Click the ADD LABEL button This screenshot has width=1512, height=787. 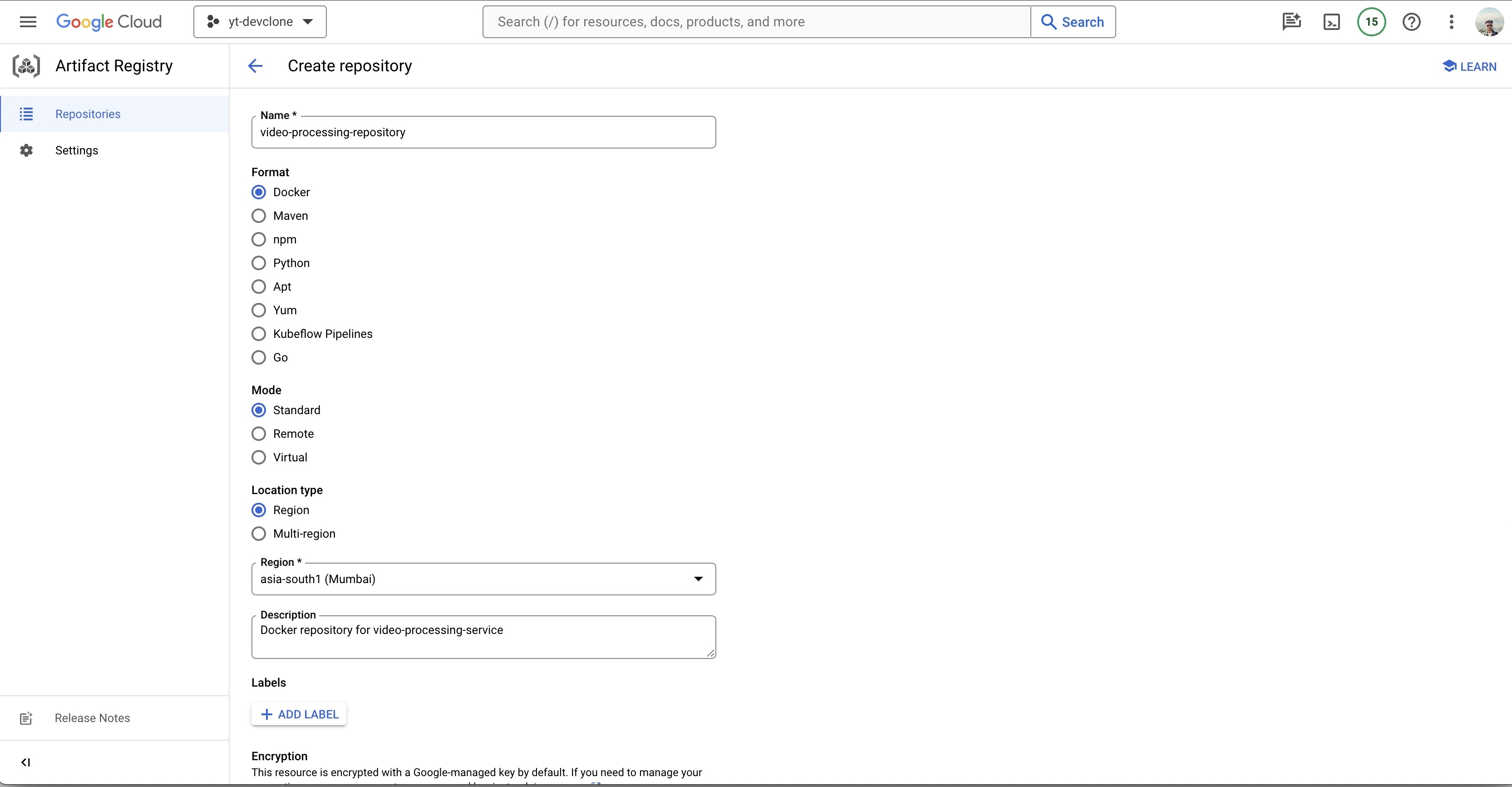[299, 714]
